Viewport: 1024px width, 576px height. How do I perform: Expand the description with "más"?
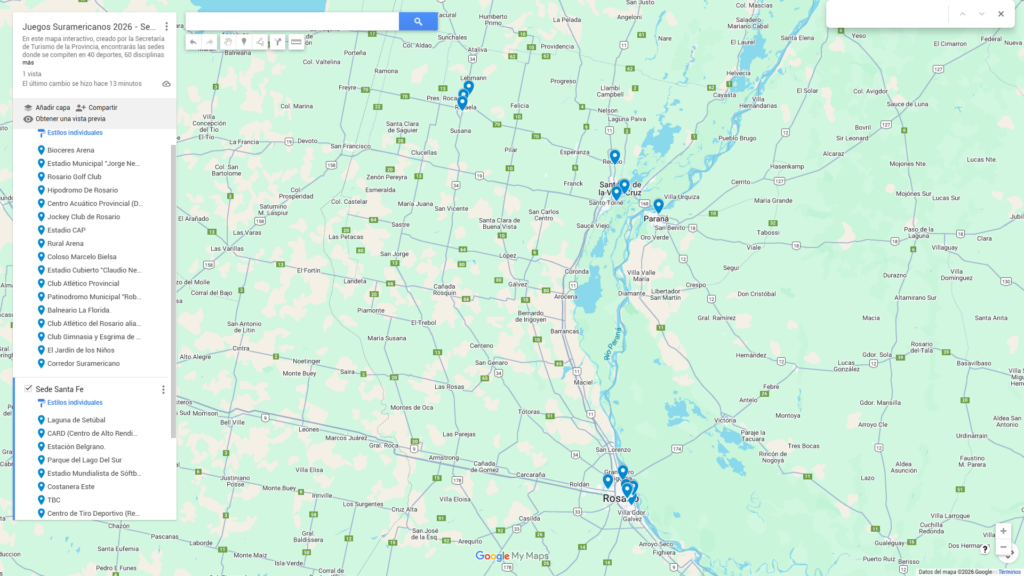pyautogui.click(x=27, y=62)
